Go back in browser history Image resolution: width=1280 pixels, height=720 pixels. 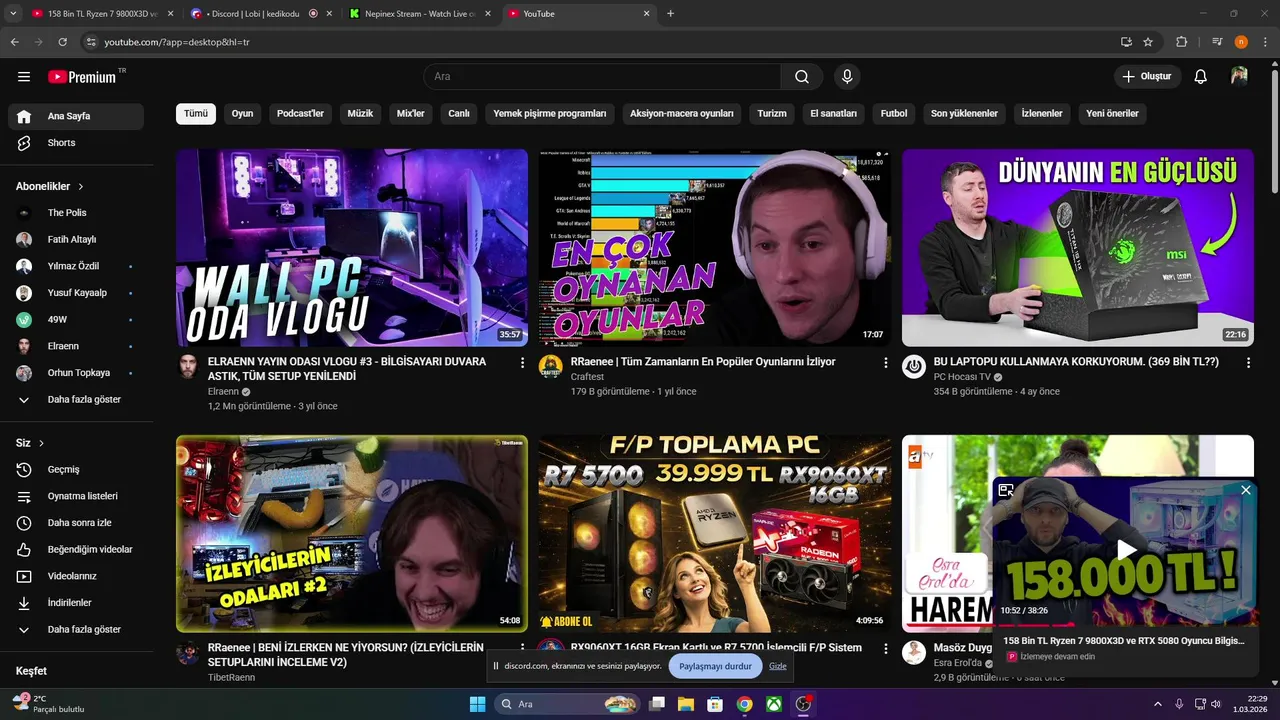point(14,42)
